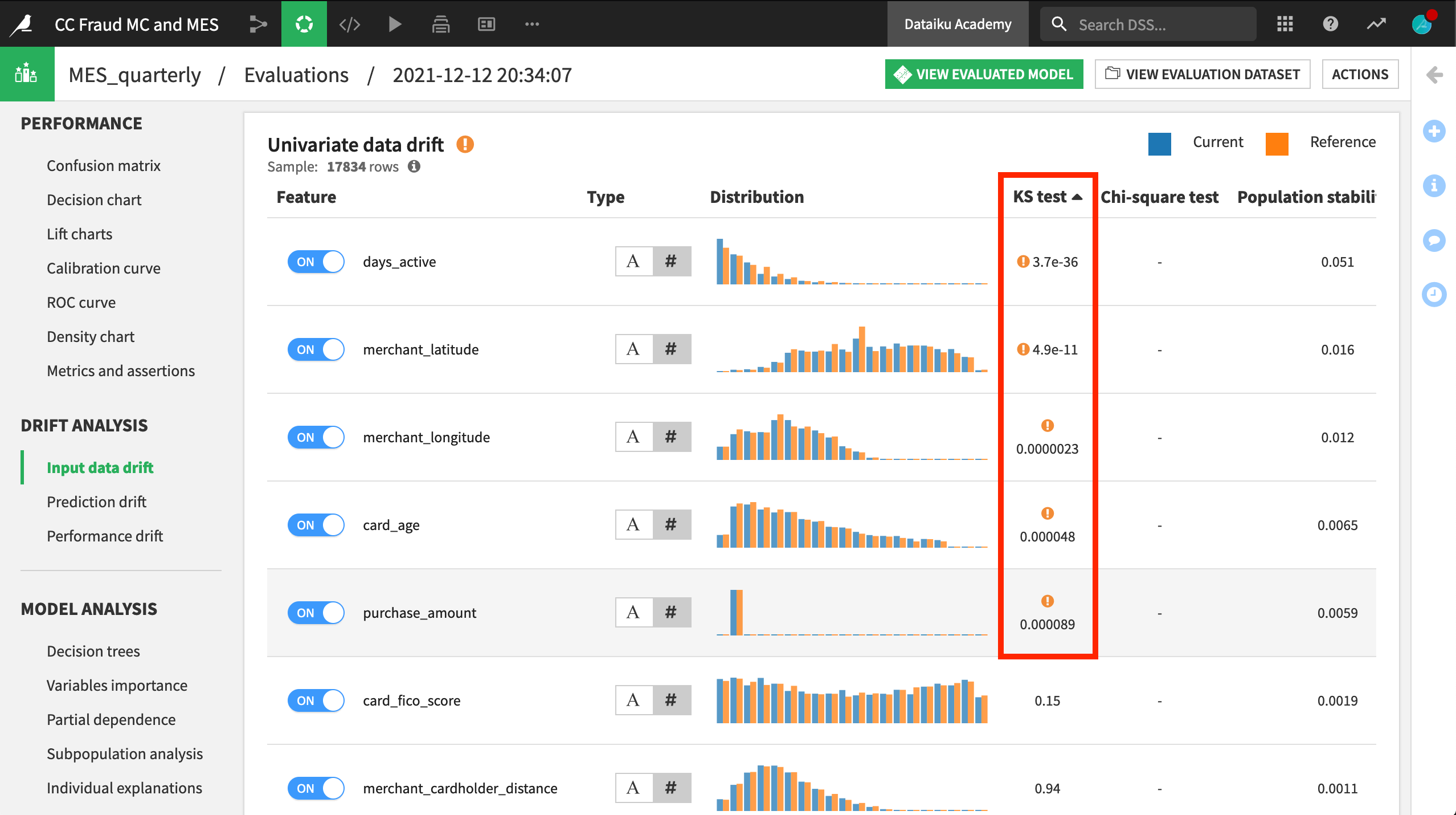The width and height of the screenshot is (1456, 815).
Task: Turn off the merchant_latitude feature switch
Action: point(316,349)
